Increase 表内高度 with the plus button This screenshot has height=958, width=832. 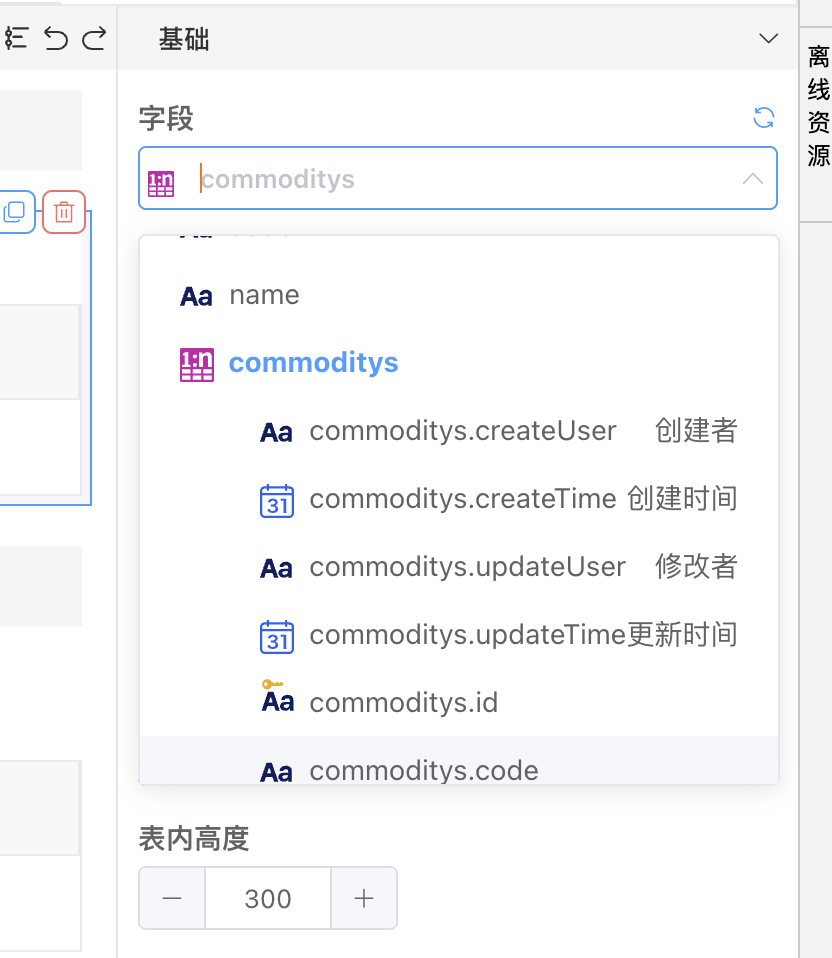[364, 898]
